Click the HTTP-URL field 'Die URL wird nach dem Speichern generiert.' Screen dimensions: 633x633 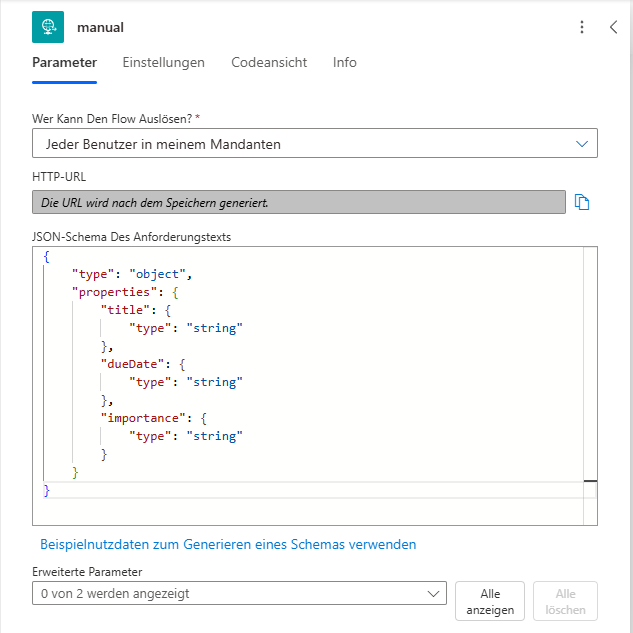tap(299, 202)
